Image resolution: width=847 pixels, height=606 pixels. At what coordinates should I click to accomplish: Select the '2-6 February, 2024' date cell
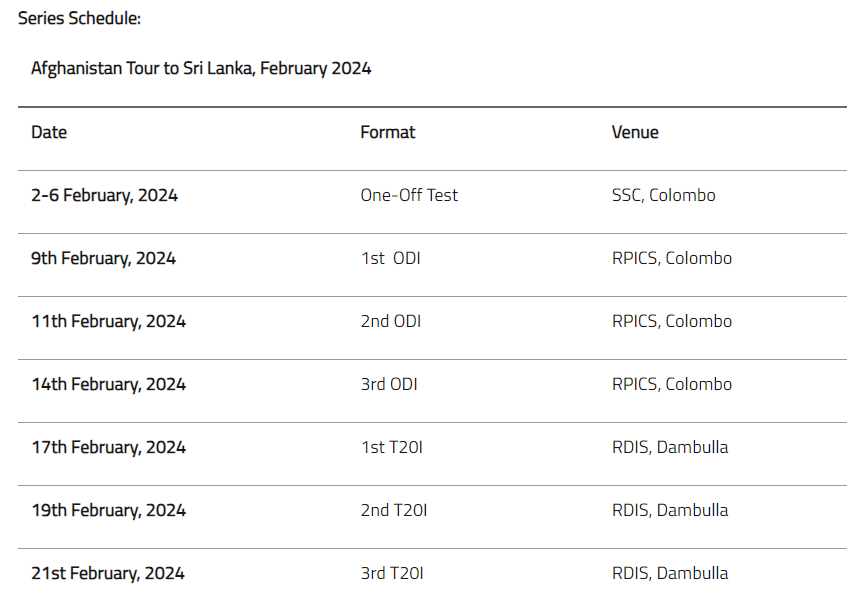104,195
